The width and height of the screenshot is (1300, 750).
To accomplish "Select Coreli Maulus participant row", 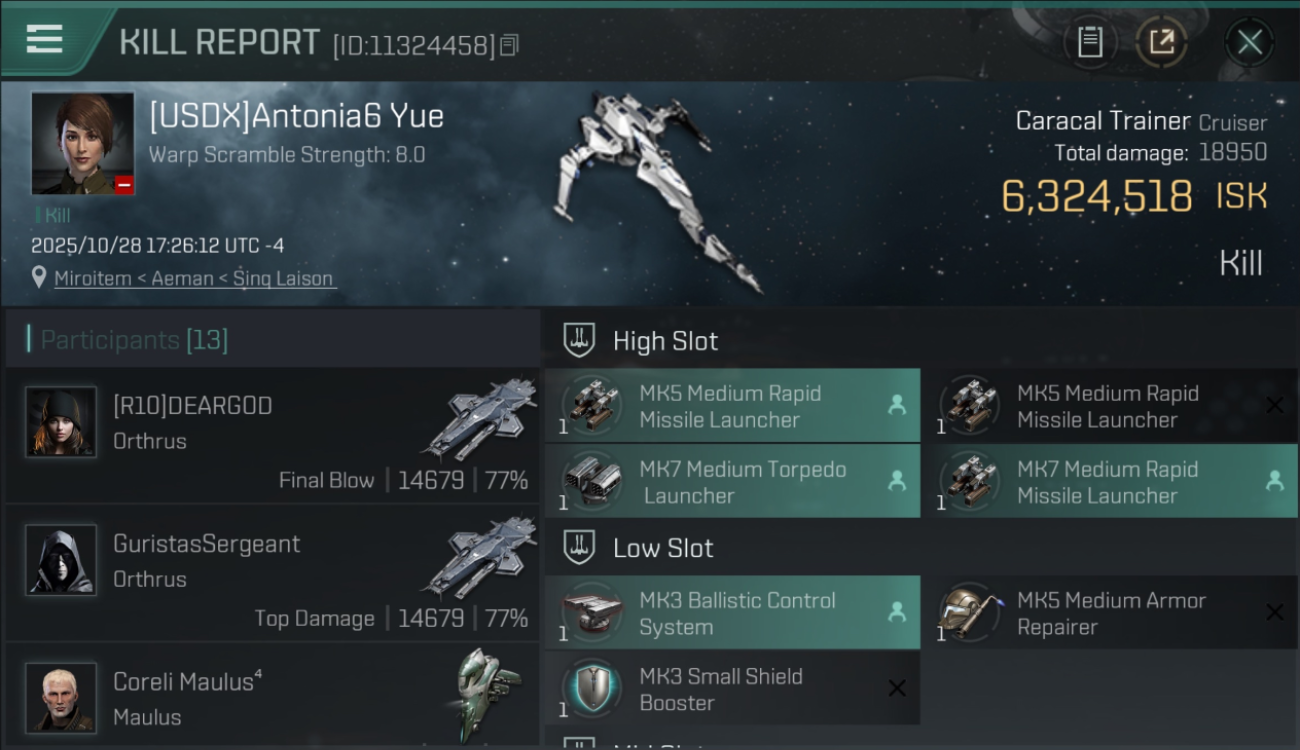I will tap(272, 697).
